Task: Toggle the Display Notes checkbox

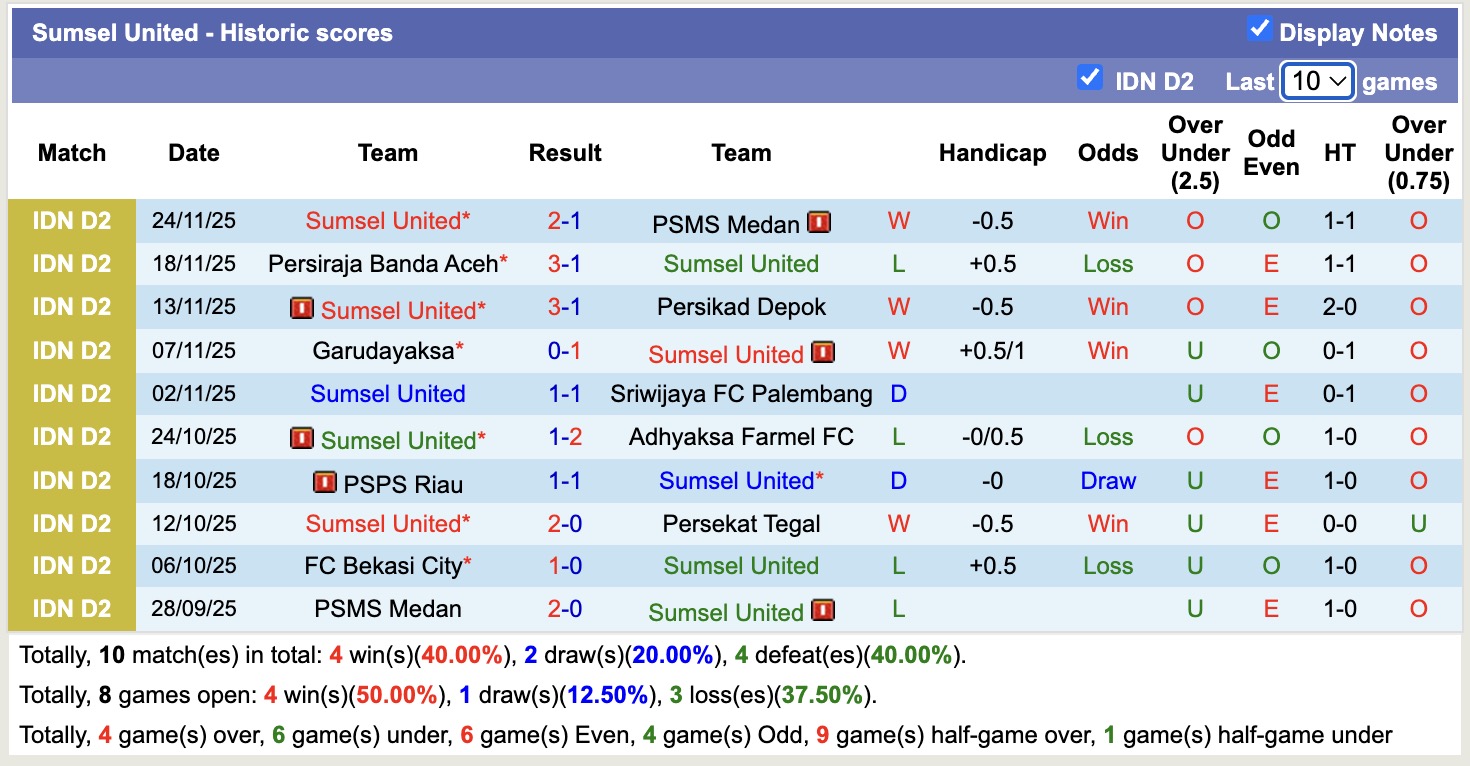Action: click(x=1259, y=30)
